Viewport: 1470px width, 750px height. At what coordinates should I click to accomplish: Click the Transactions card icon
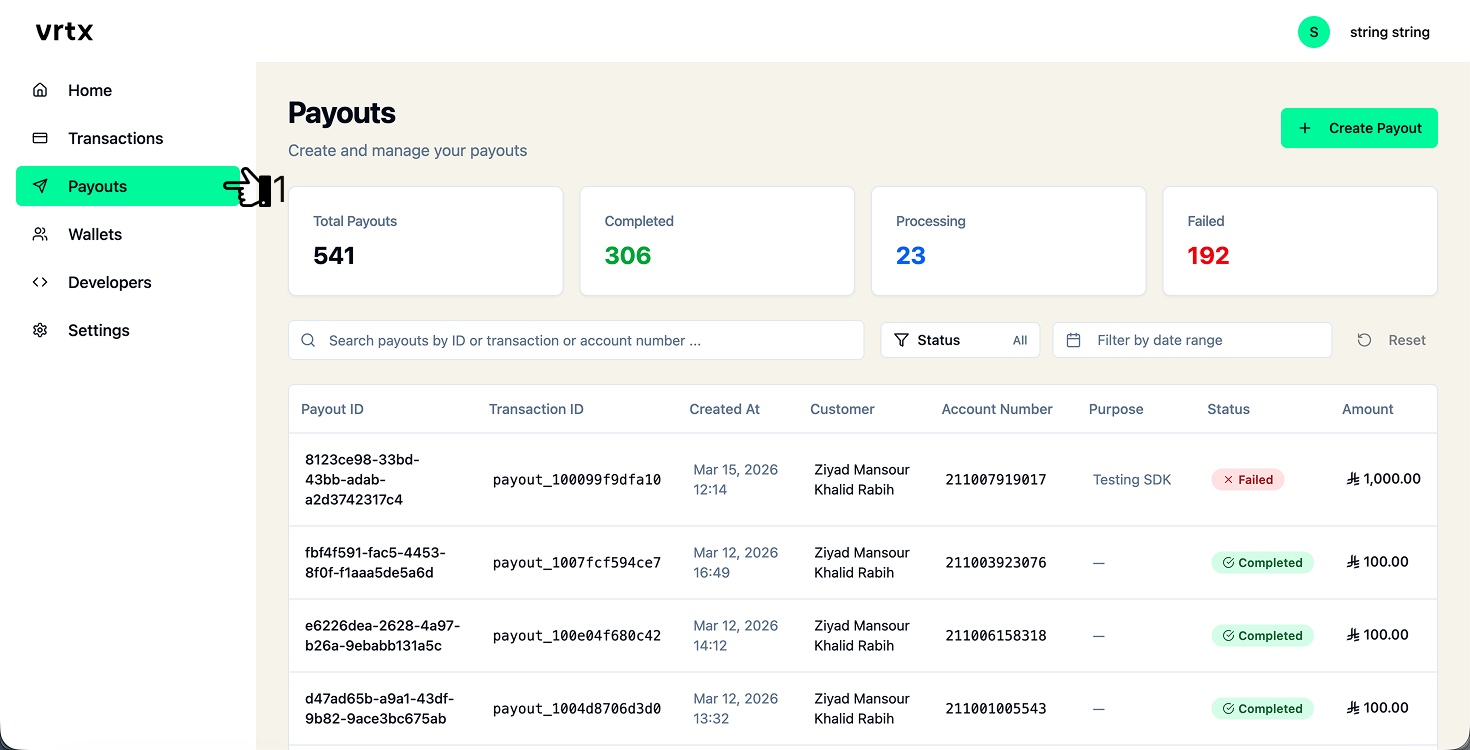pos(40,138)
